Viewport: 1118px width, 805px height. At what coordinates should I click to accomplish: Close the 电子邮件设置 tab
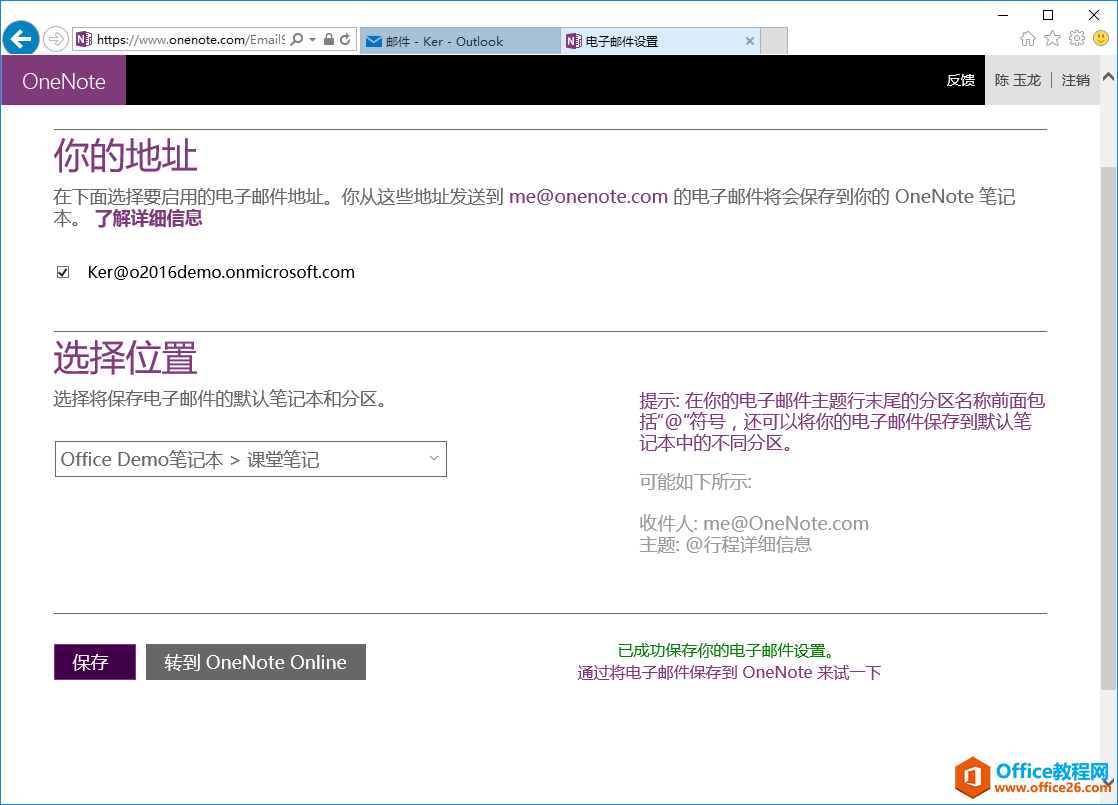coord(750,41)
